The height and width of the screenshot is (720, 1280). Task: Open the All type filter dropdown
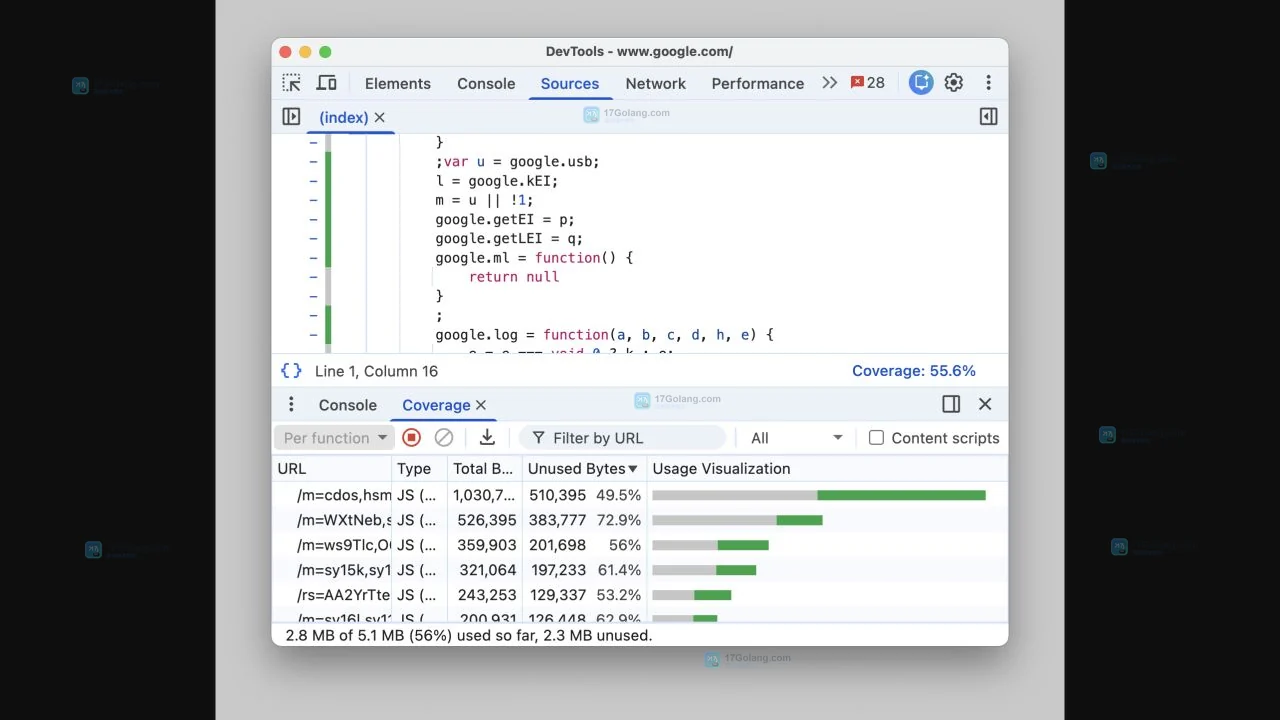click(796, 438)
